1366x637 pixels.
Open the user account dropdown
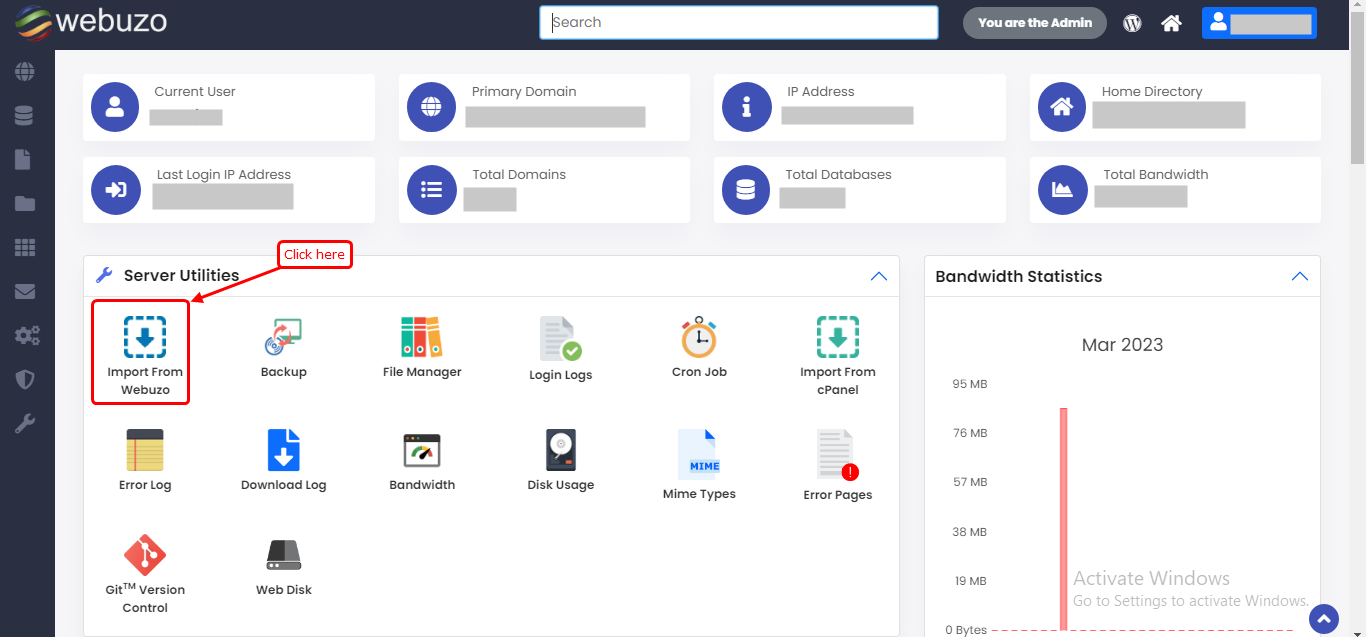1259,23
